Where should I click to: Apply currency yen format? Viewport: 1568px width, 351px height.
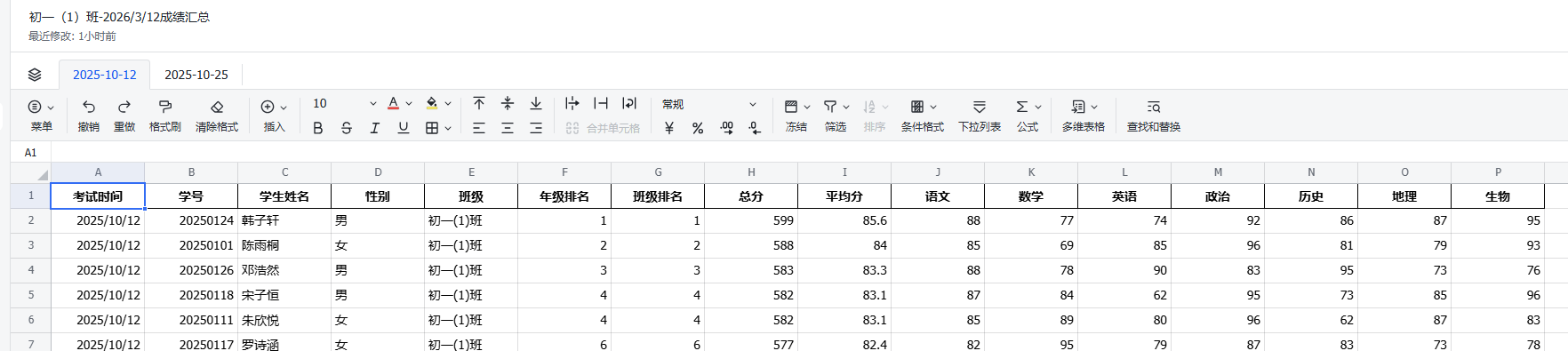(669, 128)
